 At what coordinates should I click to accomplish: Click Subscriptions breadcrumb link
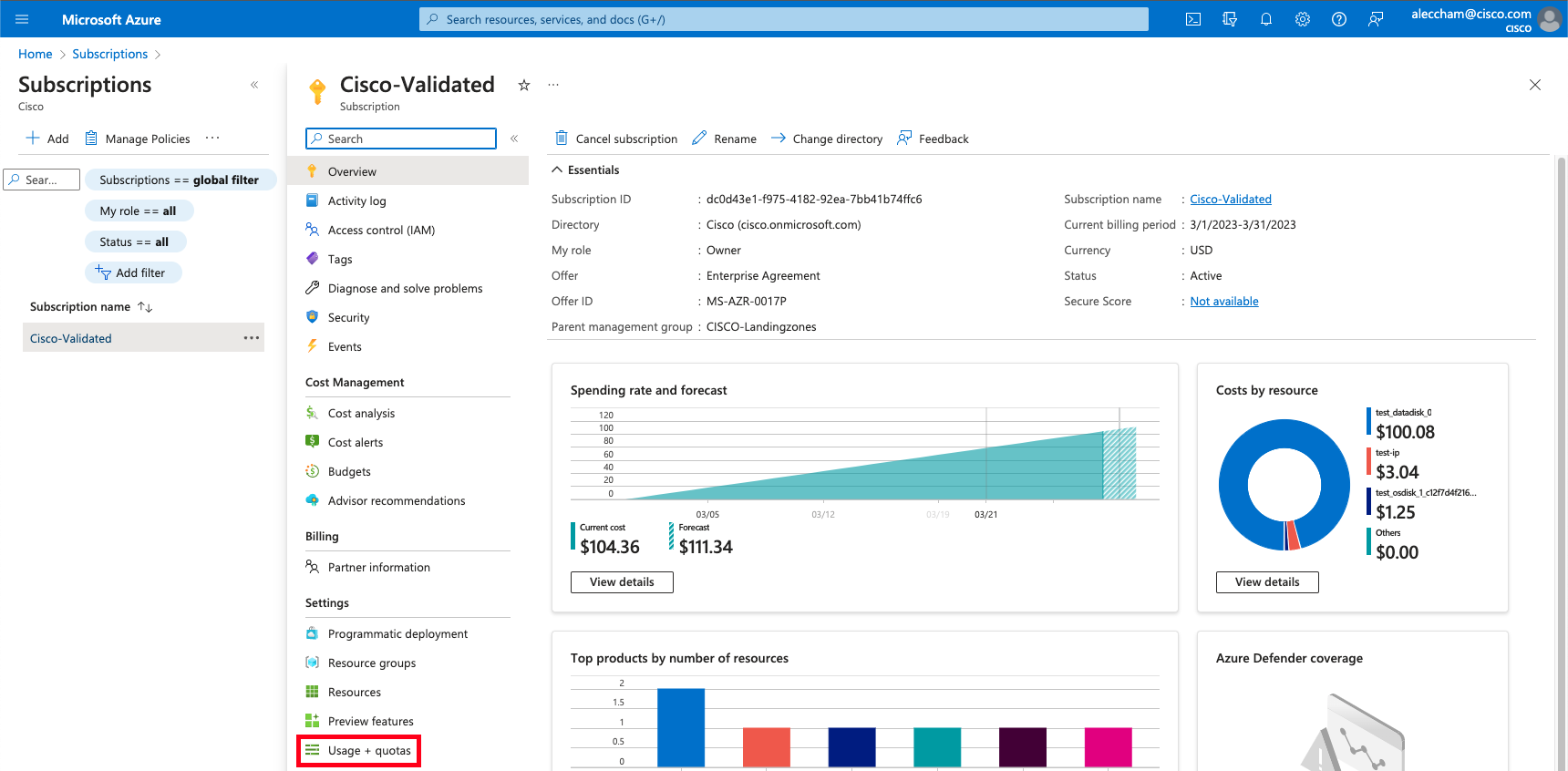(110, 54)
